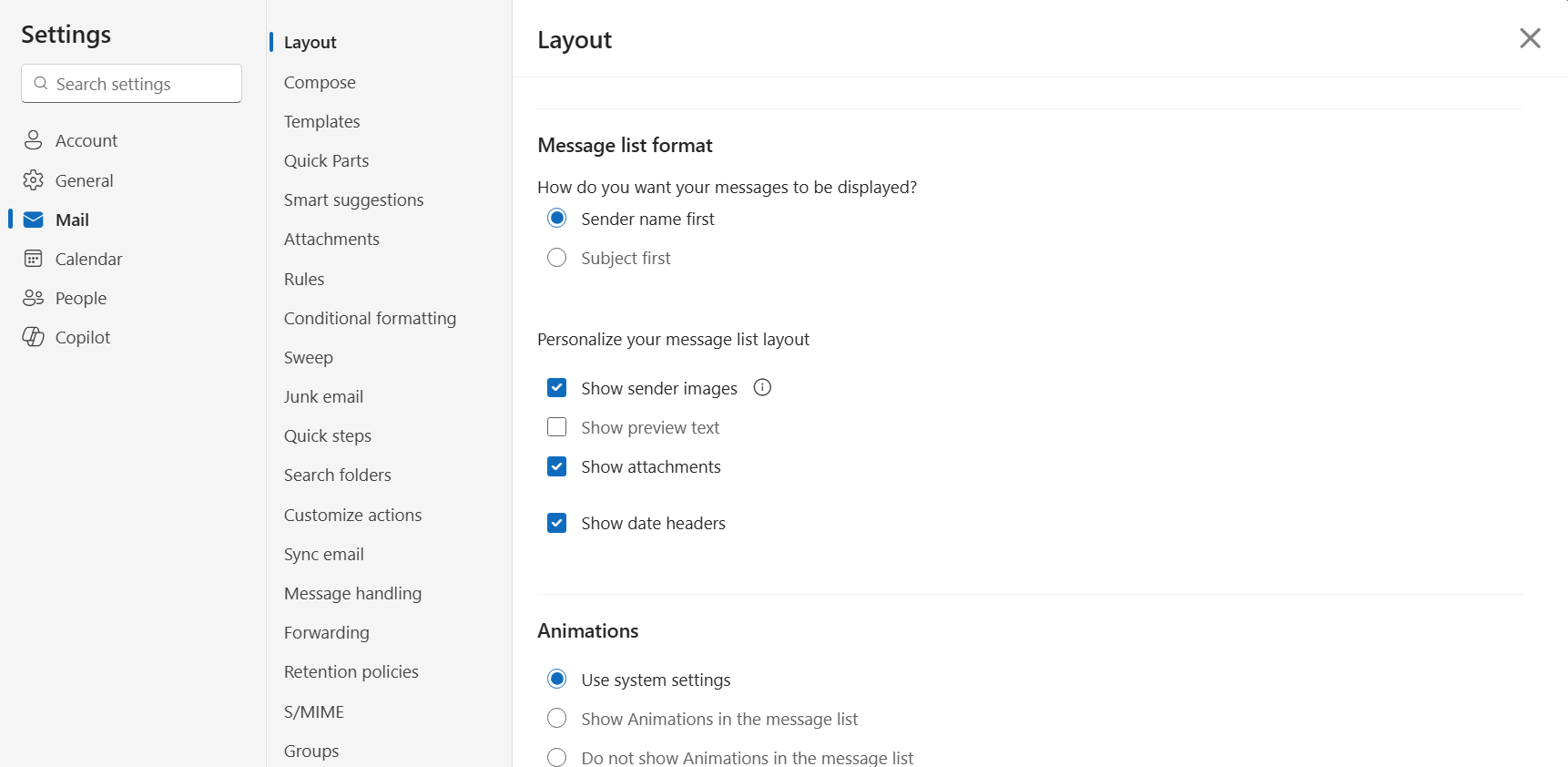Image resolution: width=1568 pixels, height=767 pixels.
Task: Click the People icon in sidebar
Action: point(33,298)
